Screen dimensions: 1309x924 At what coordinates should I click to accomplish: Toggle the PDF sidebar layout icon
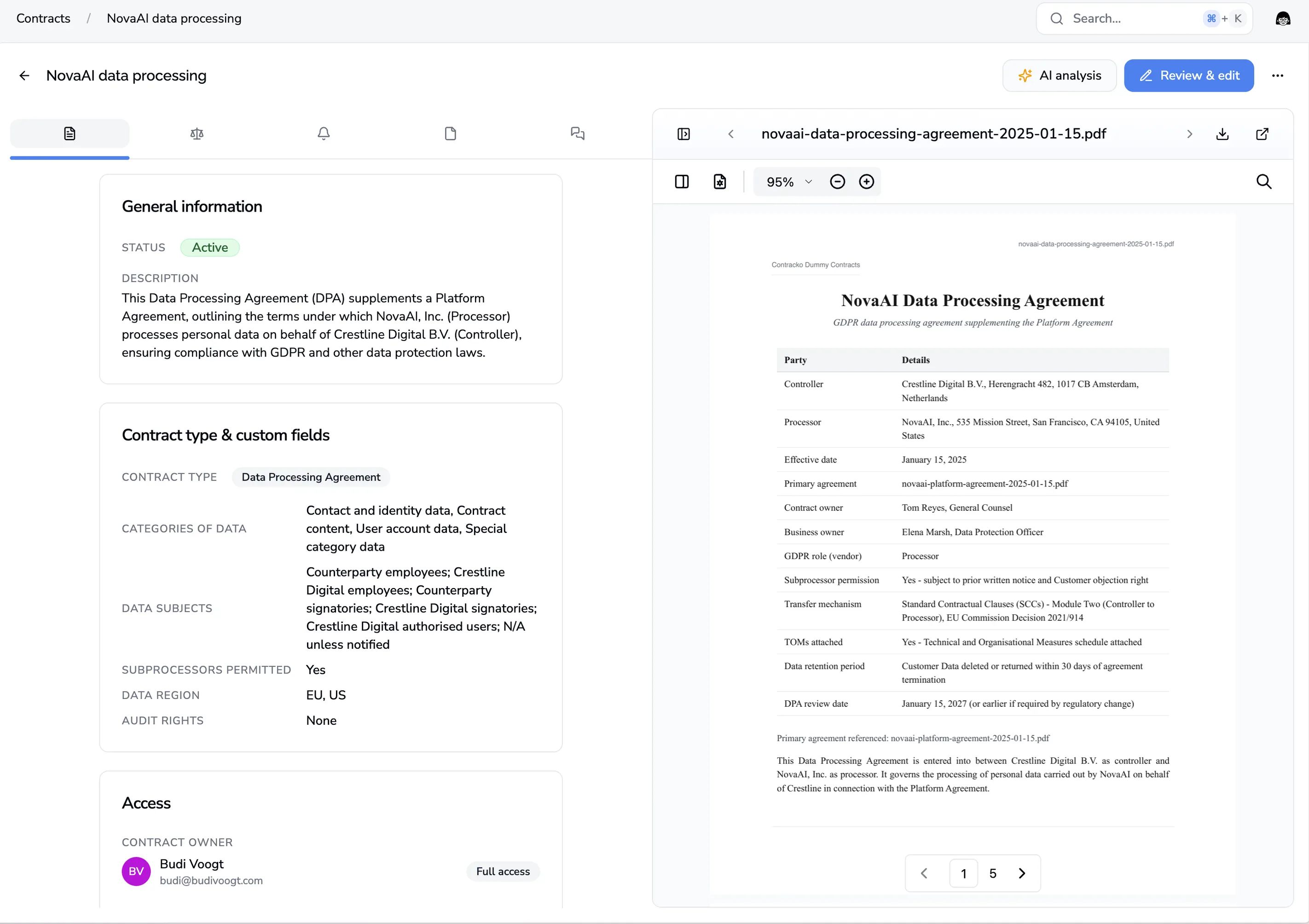pyautogui.click(x=682, y=182)
